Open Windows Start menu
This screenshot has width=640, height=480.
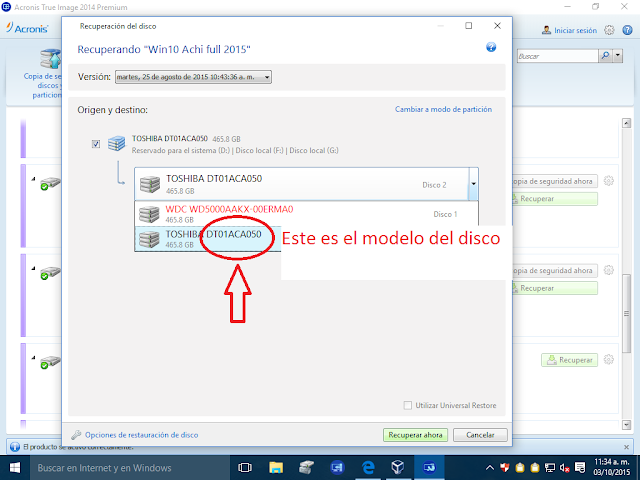(x=15, y=468)
